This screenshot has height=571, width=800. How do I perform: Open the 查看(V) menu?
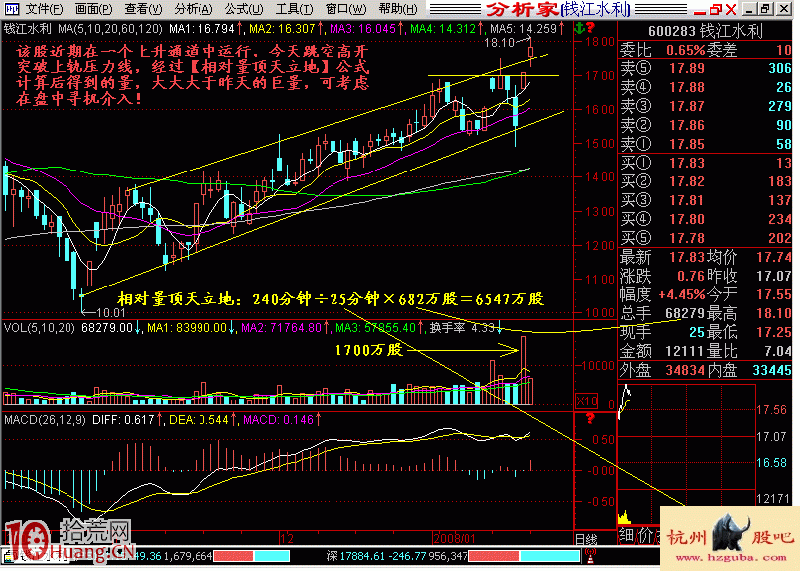point(143,9)
